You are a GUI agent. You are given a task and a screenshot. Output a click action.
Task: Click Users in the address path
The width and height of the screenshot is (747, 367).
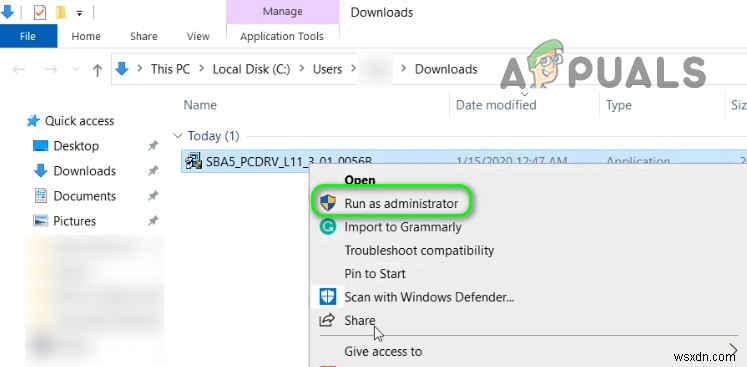(x=327, y=69)
